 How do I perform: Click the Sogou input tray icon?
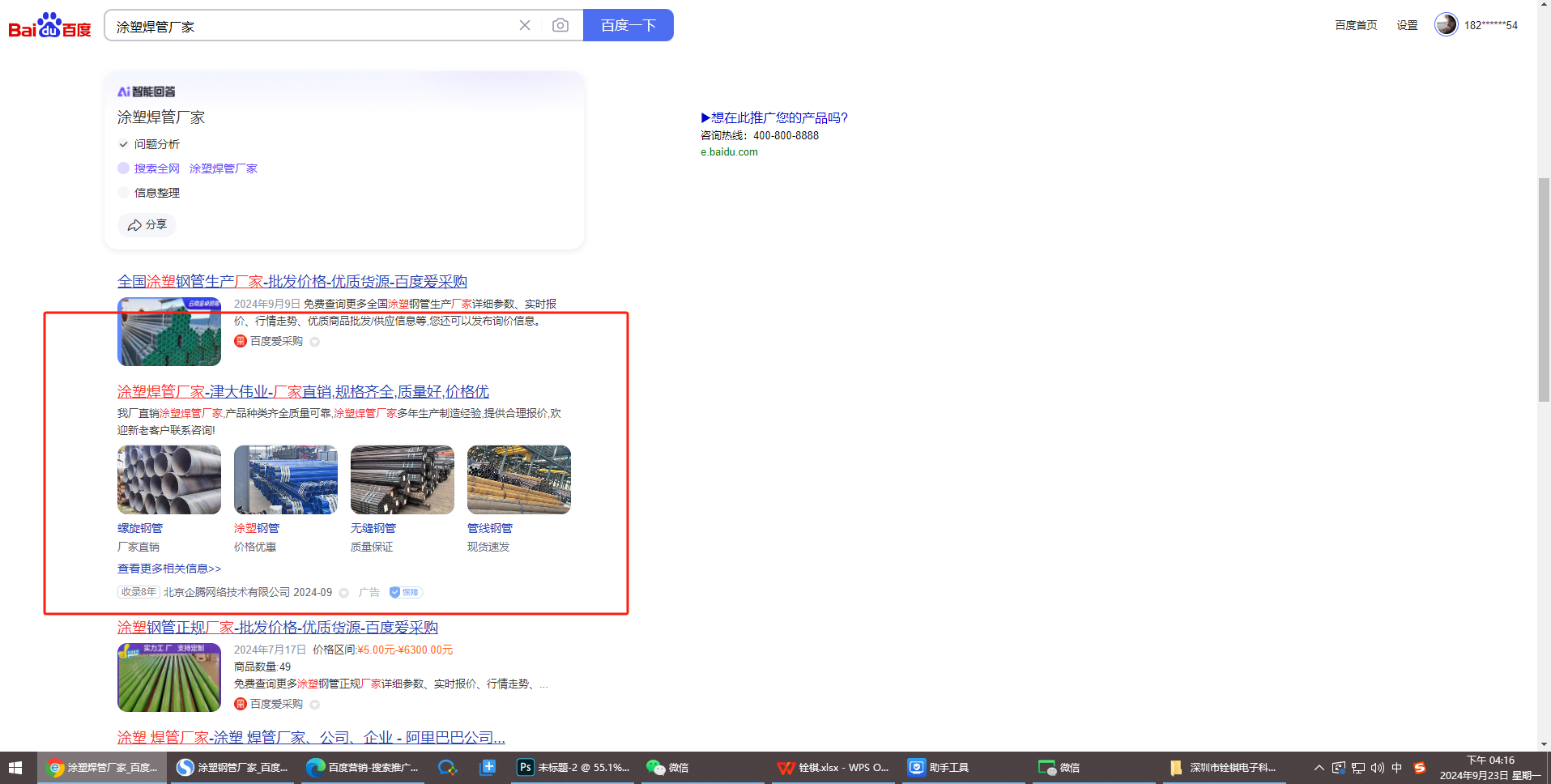point(1420,768)
